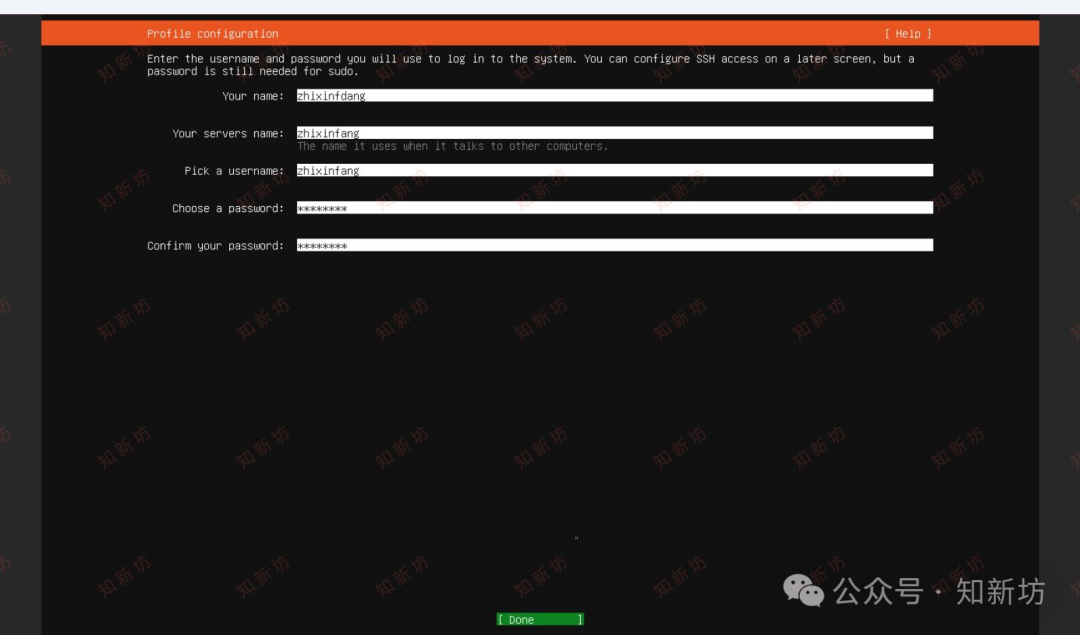Click the Profile configuration title text
The height and width of the screenshot is (635, 1080).
(212, 34)
